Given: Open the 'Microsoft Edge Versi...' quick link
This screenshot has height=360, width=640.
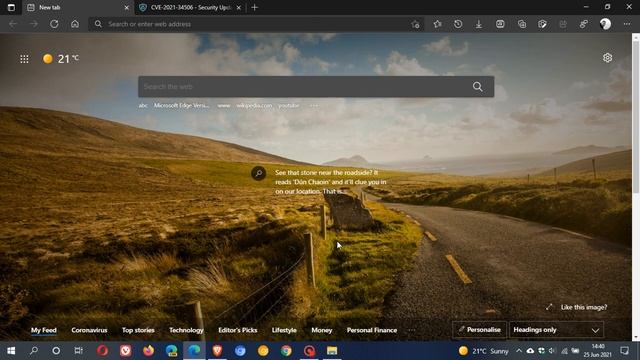Looking at the screenshot, I should (x=181, y=105).
